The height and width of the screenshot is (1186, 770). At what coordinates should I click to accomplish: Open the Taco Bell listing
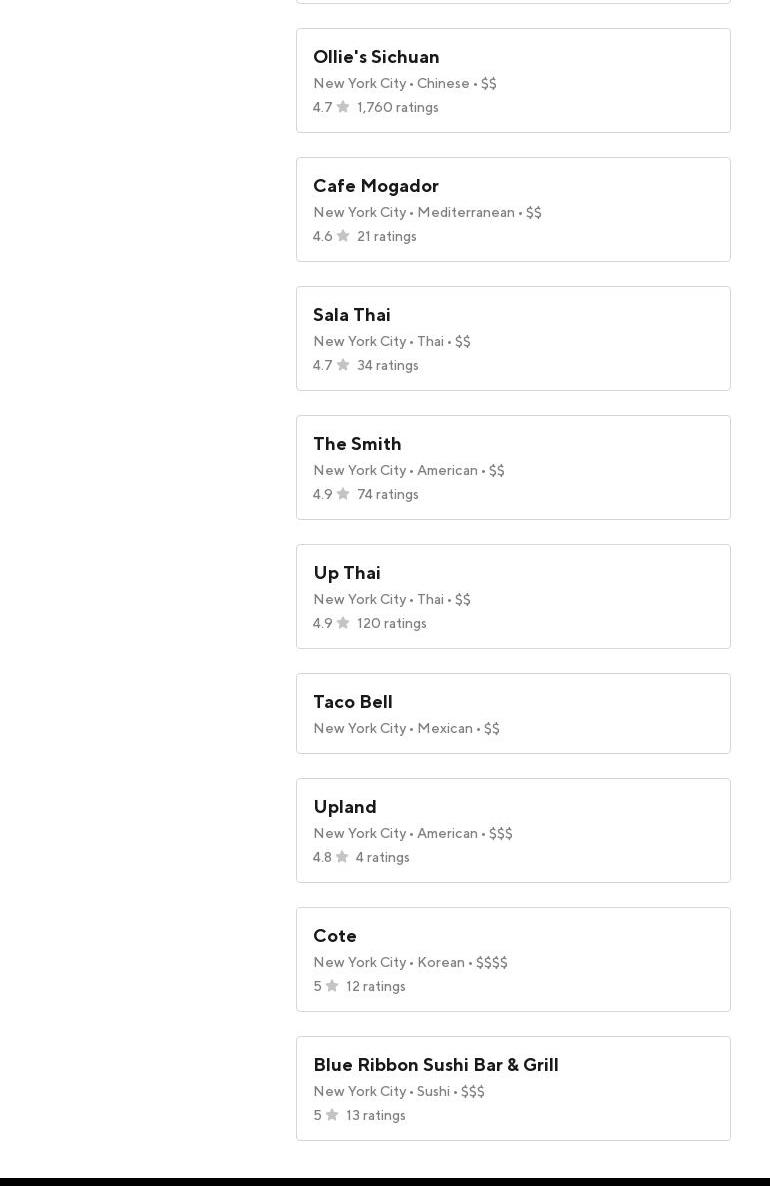353,702
